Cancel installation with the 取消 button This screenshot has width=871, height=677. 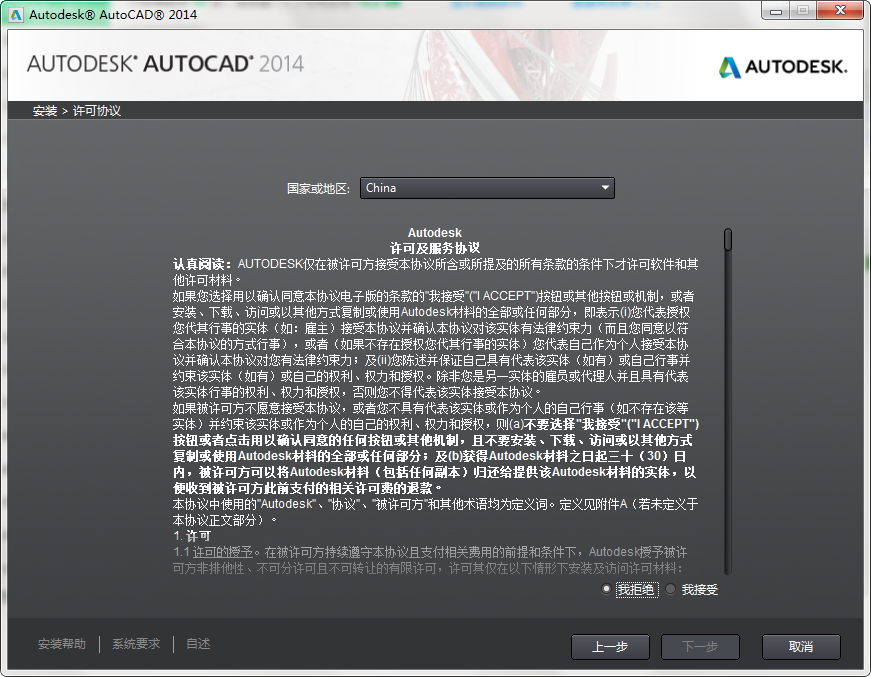[801, 647]
